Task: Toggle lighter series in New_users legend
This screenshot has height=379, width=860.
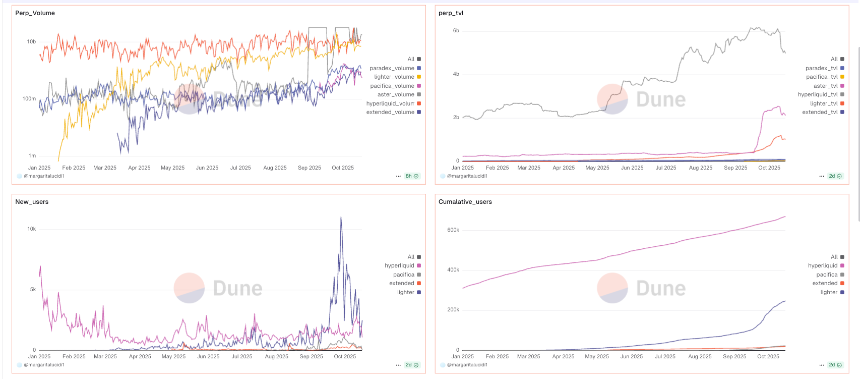Action: (x=408, y=292)
